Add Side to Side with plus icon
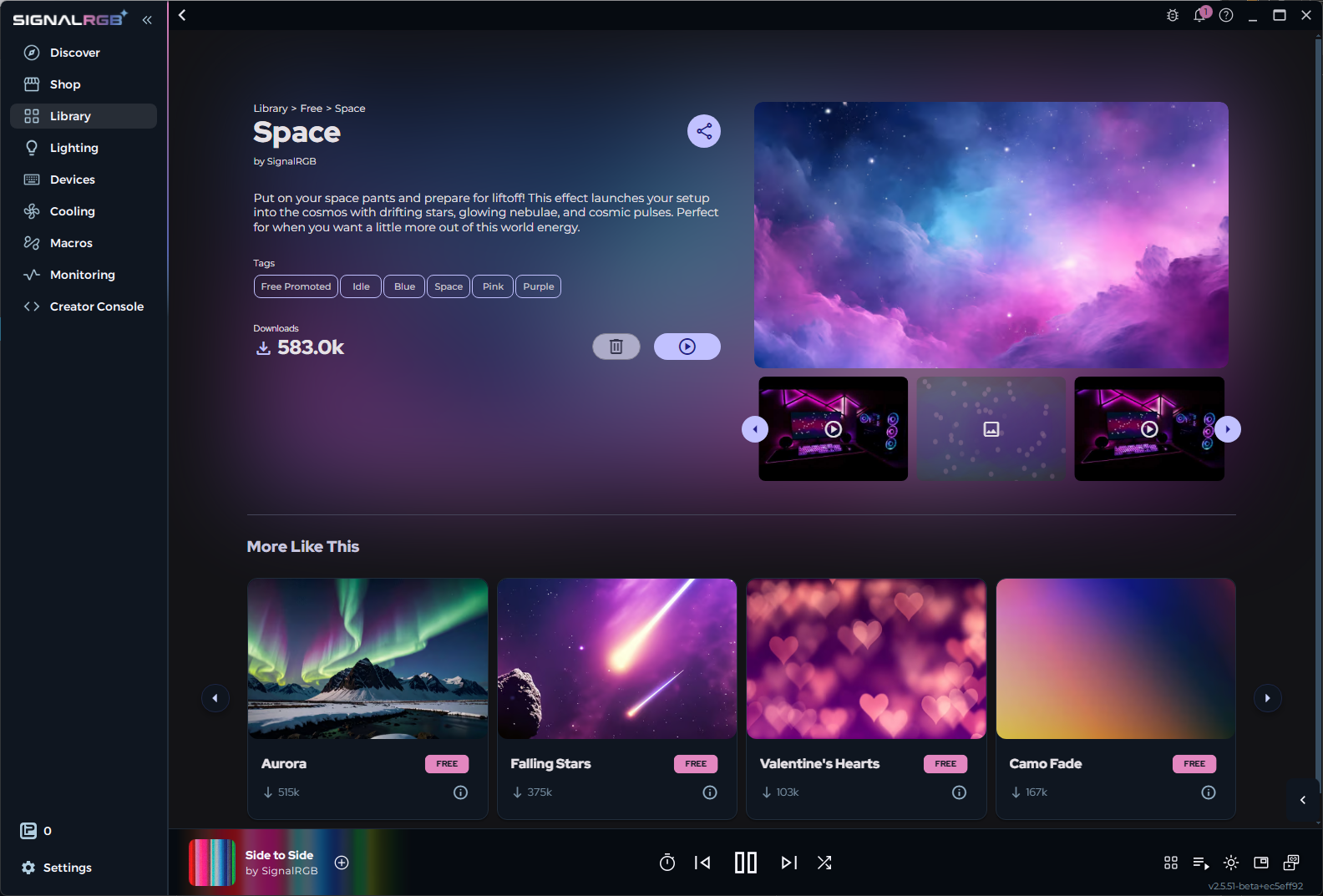 point(342,863)
